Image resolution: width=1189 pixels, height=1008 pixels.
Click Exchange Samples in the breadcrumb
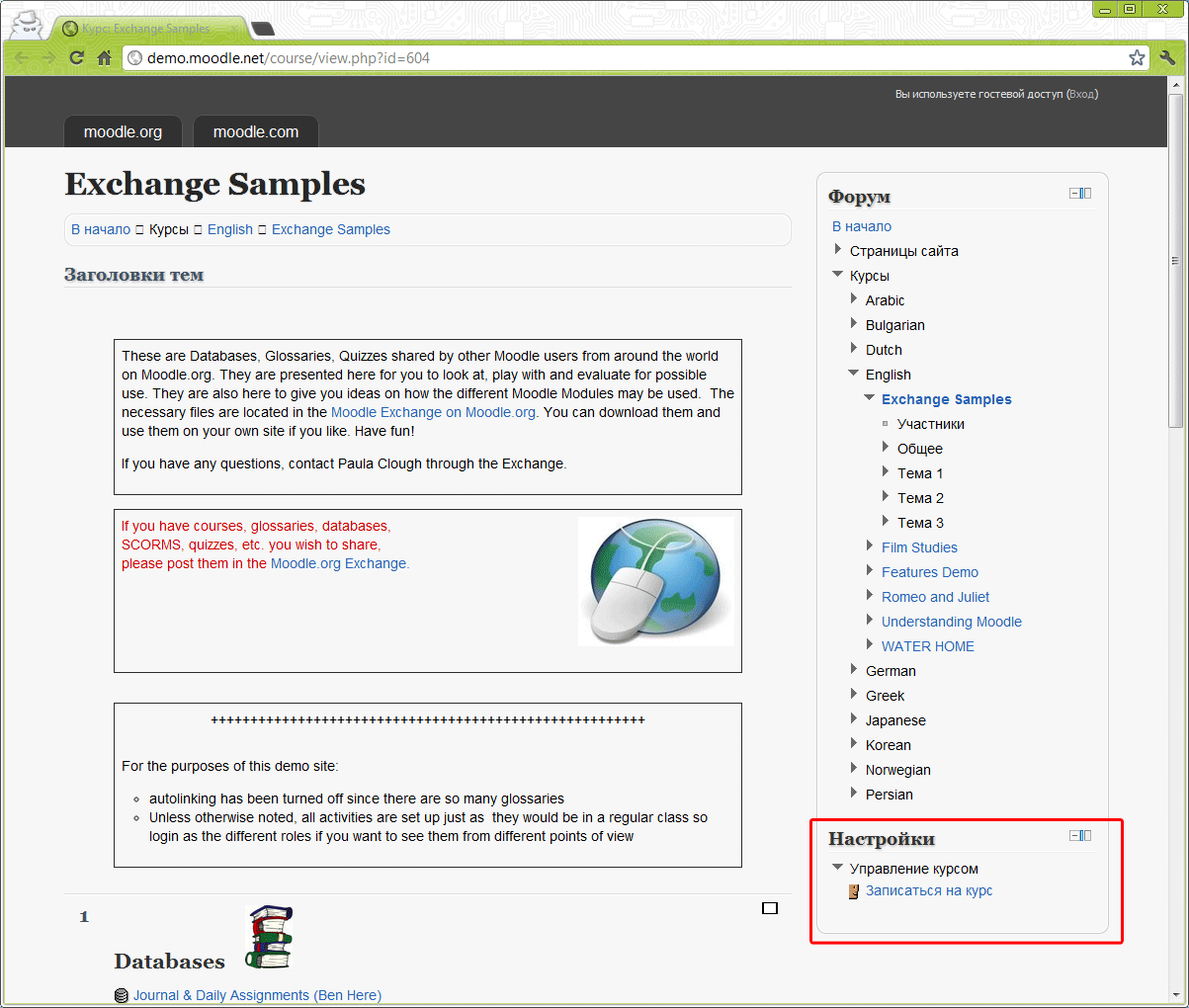[331, 229]
